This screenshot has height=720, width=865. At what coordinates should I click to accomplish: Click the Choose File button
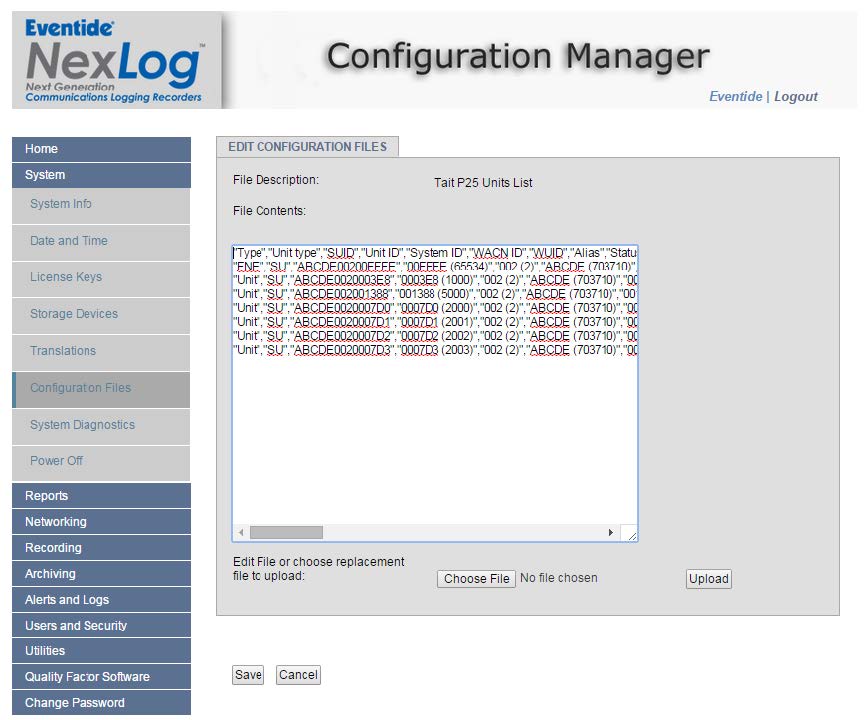(x=476, y=579)
